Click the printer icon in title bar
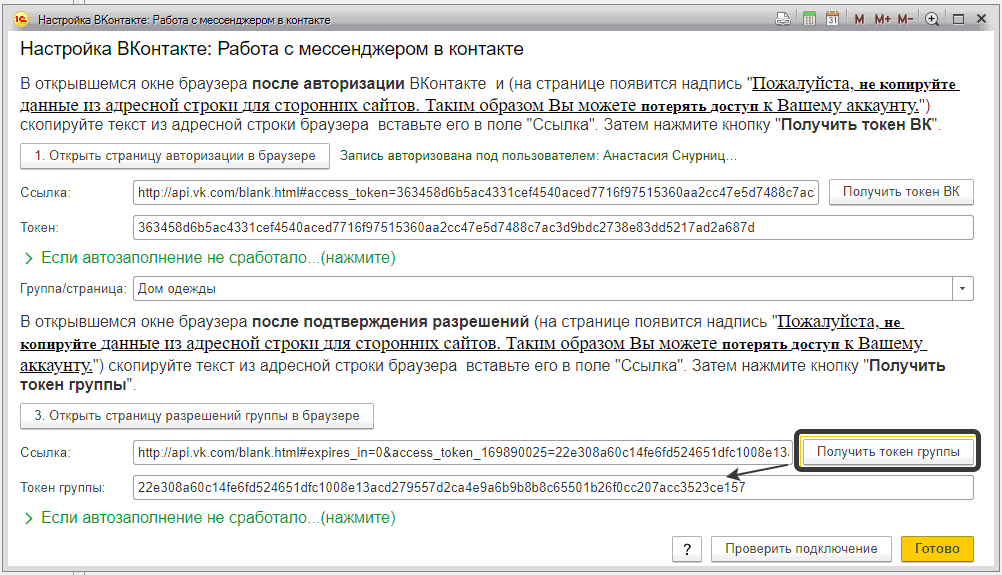 (783, 19)
